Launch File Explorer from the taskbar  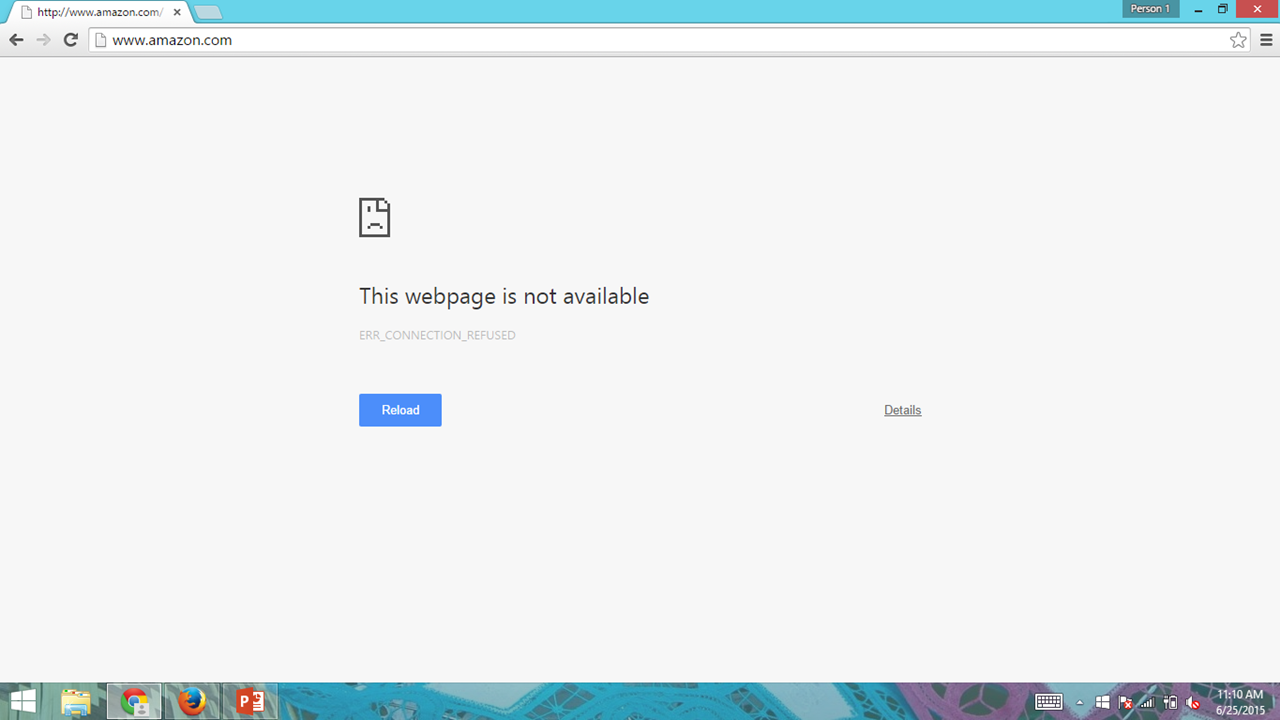tap(76, 702)
